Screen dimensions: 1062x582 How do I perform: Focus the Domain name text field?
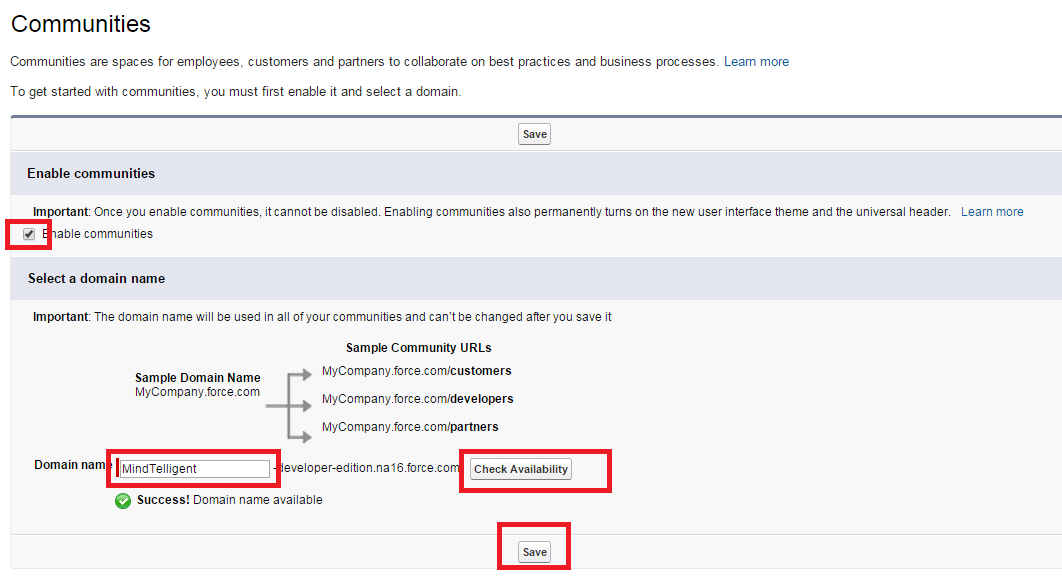194,469
